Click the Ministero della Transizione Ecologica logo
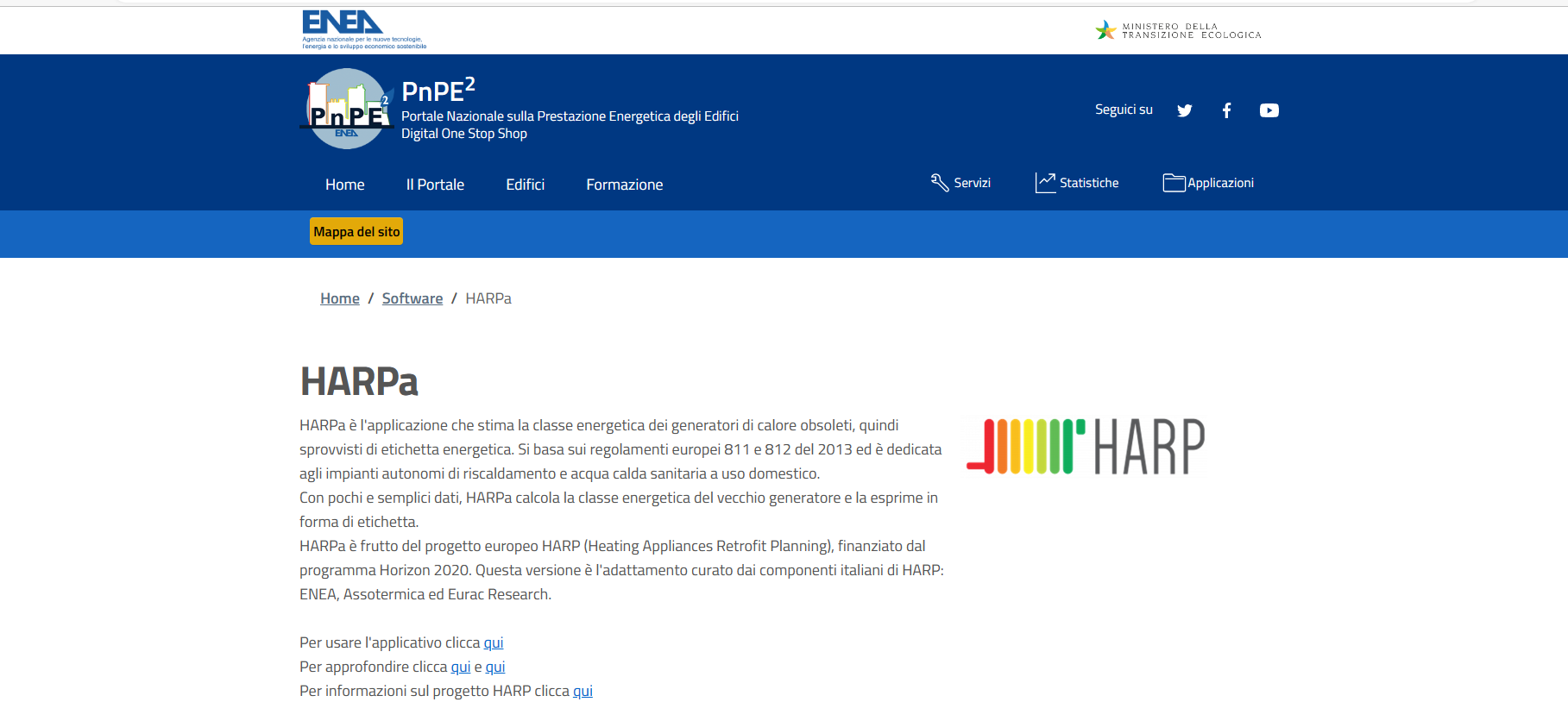The height and width of the screenshot is (727, 1568). coord(1178,31)
